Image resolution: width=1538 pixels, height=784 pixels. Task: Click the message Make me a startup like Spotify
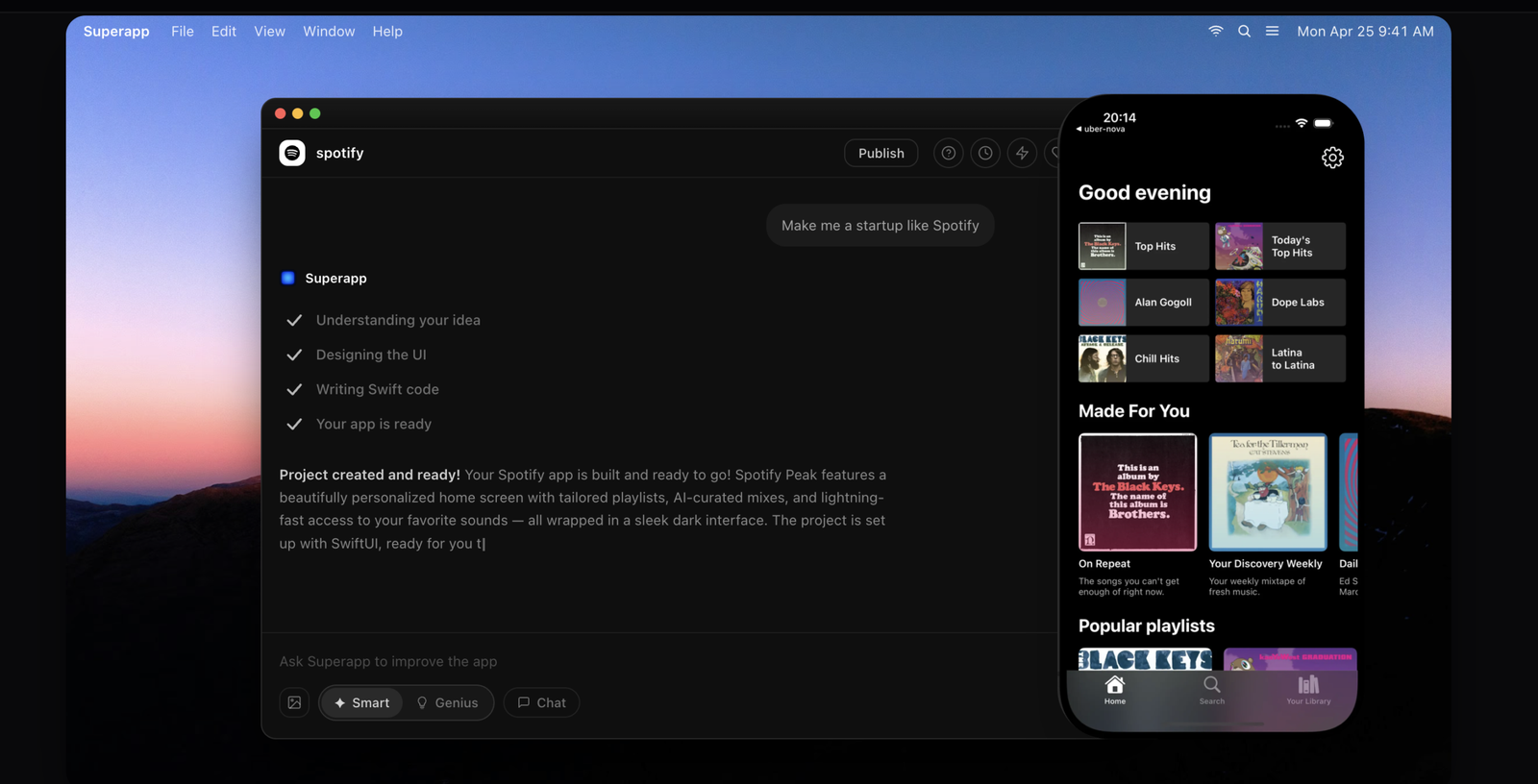[x=881, y=225]
